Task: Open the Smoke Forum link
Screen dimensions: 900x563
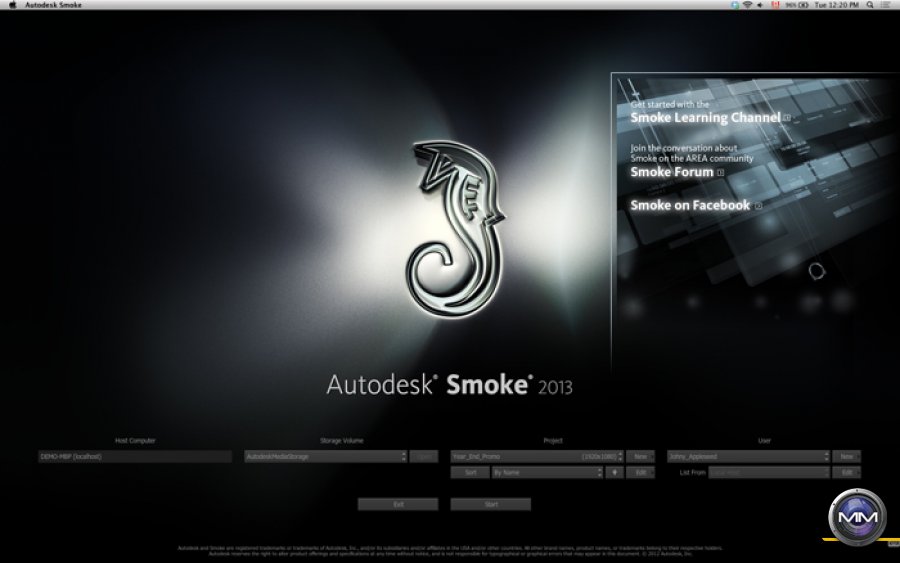Action: (x=672, y=172)
